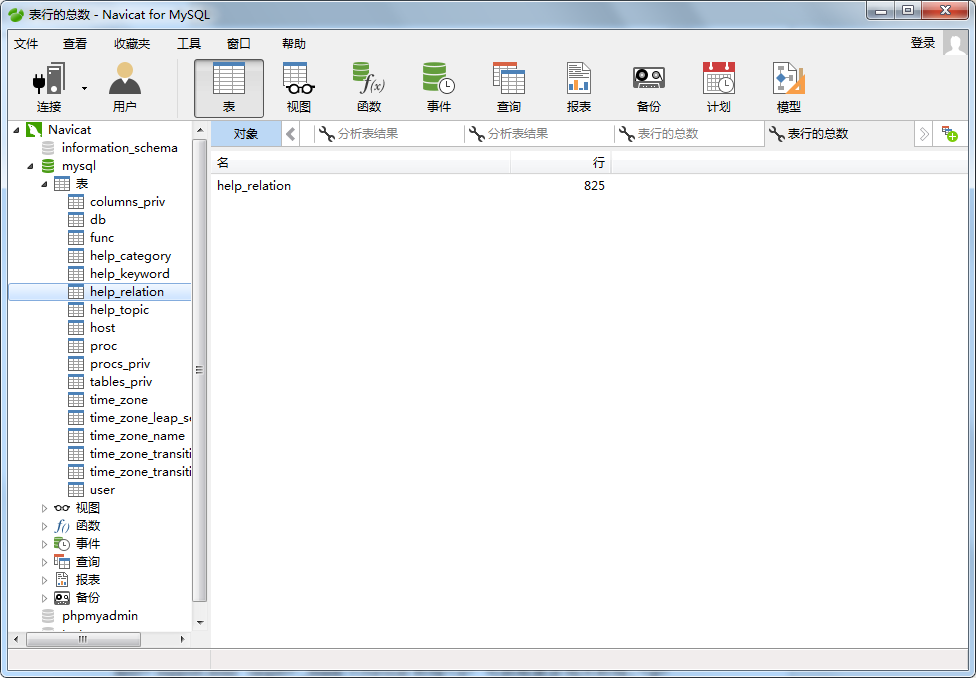Screen dimensions: 976x678
Task: Click the 登录 (Login) link
Action: (x=922, y=43)
